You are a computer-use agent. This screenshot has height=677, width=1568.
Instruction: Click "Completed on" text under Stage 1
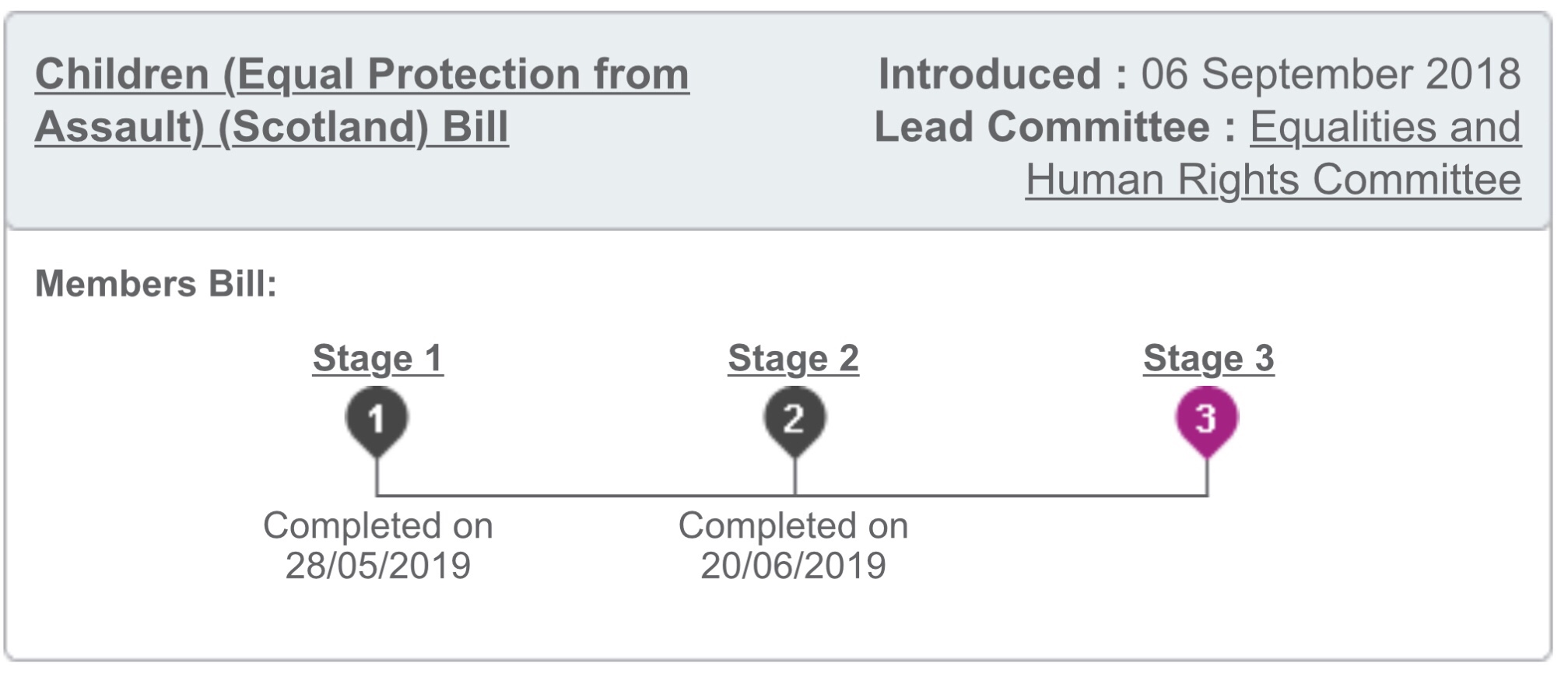[x=377, y=526]
